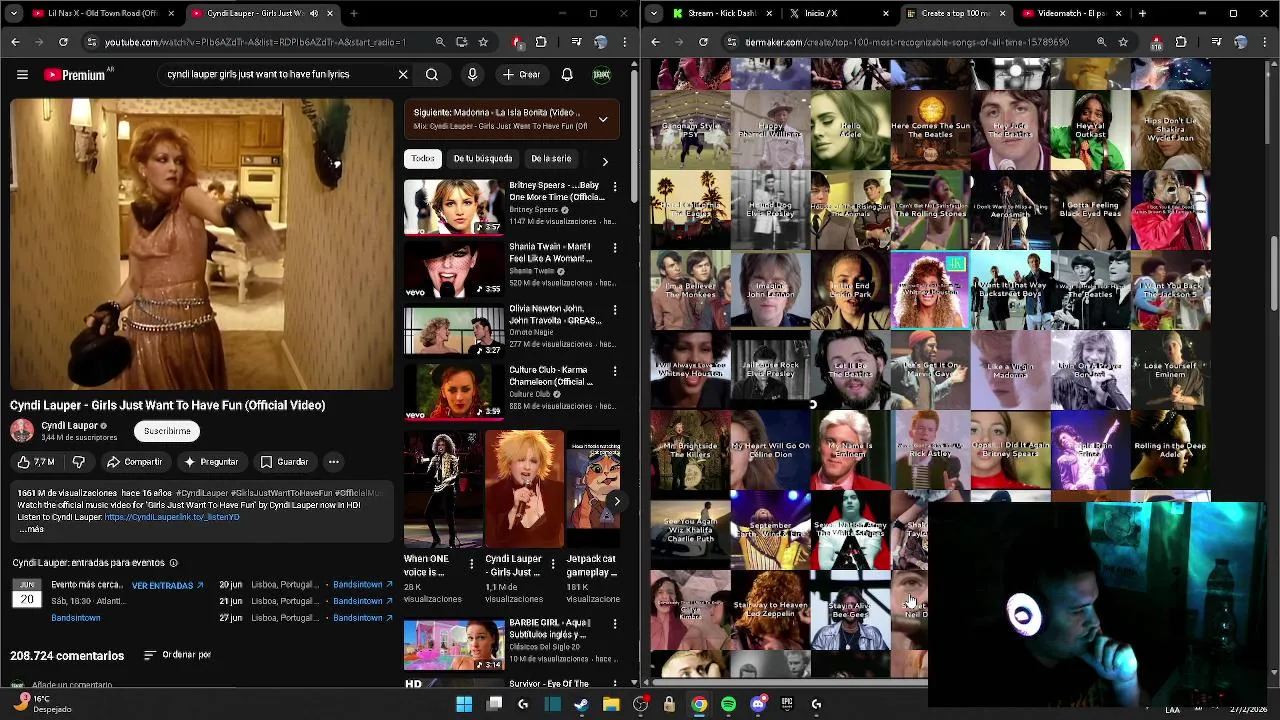
Task: Click the Crear button
Action: tap(522, 75)
